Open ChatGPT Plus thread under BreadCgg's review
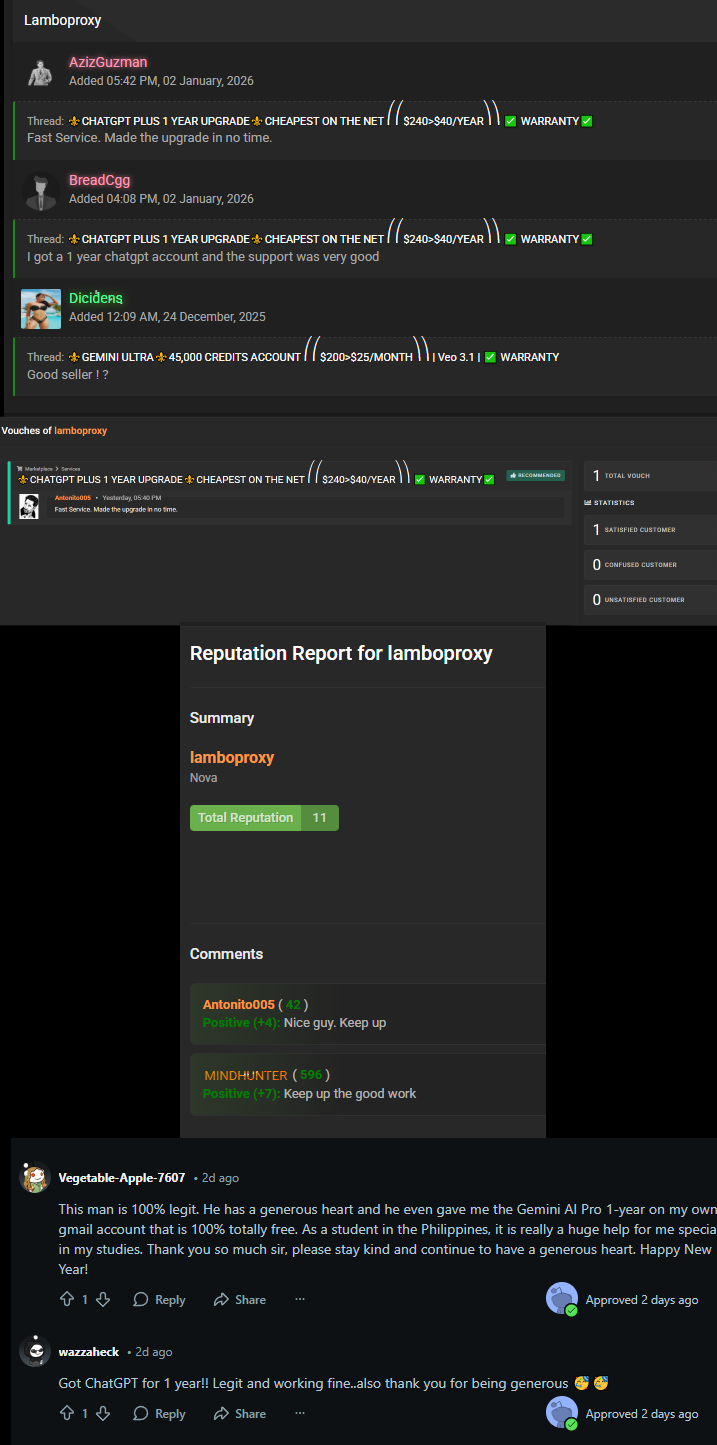717x1445 pixels. tap(330, 239)
